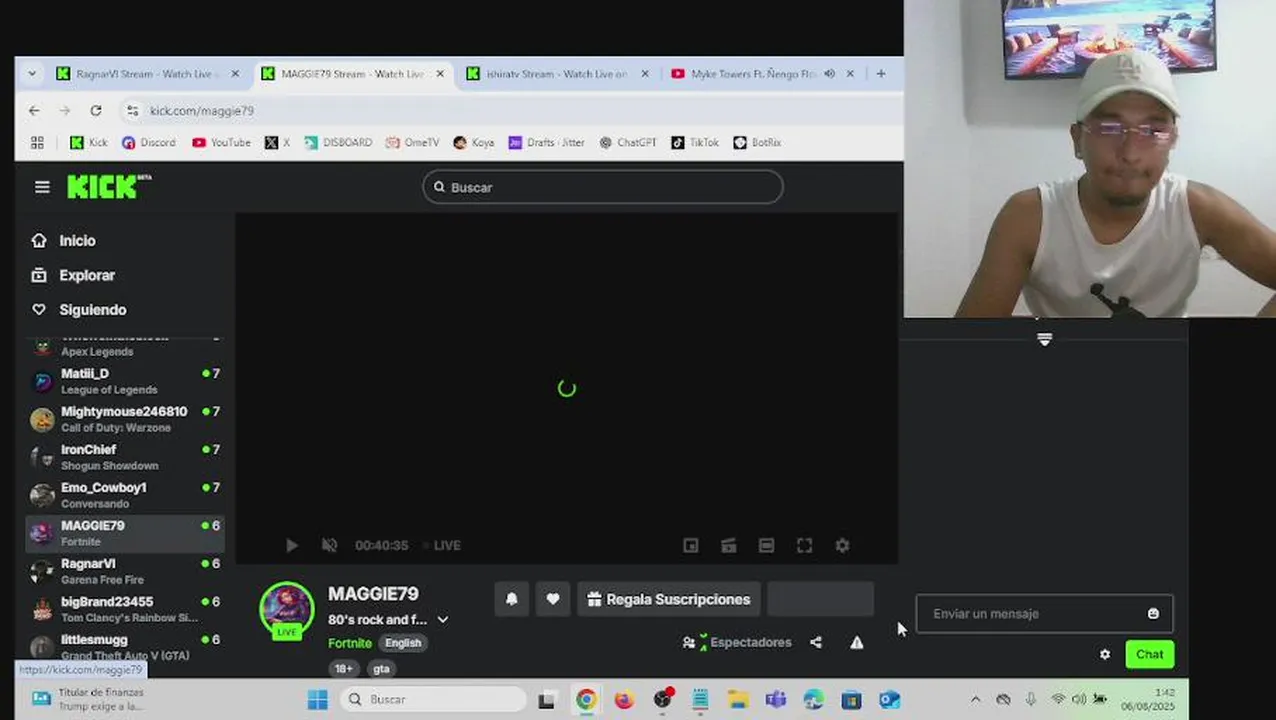
Task: Open IronChief channel in sidebar
Action: coord(125,456)
